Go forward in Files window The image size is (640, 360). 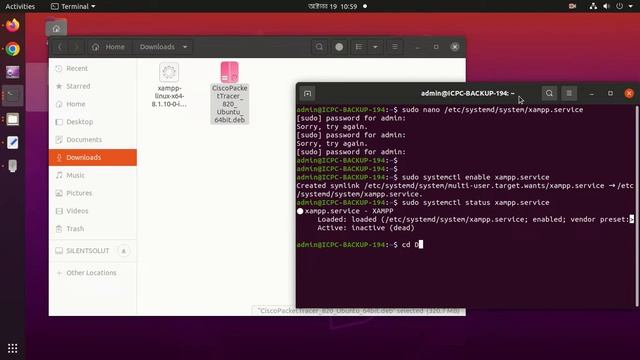coord(76,47)
